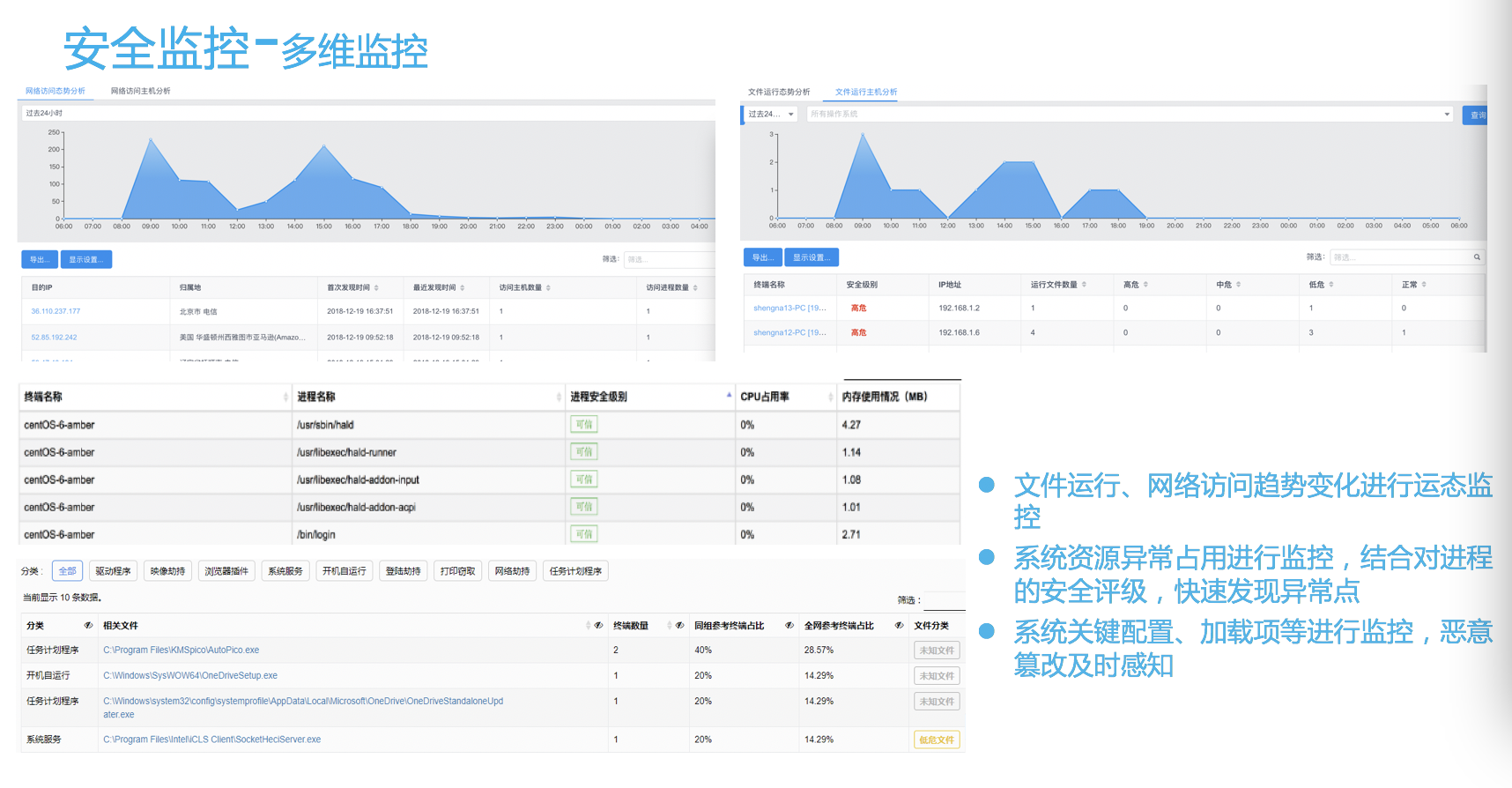Select the 网络劫持 category filter

point(513,571)
